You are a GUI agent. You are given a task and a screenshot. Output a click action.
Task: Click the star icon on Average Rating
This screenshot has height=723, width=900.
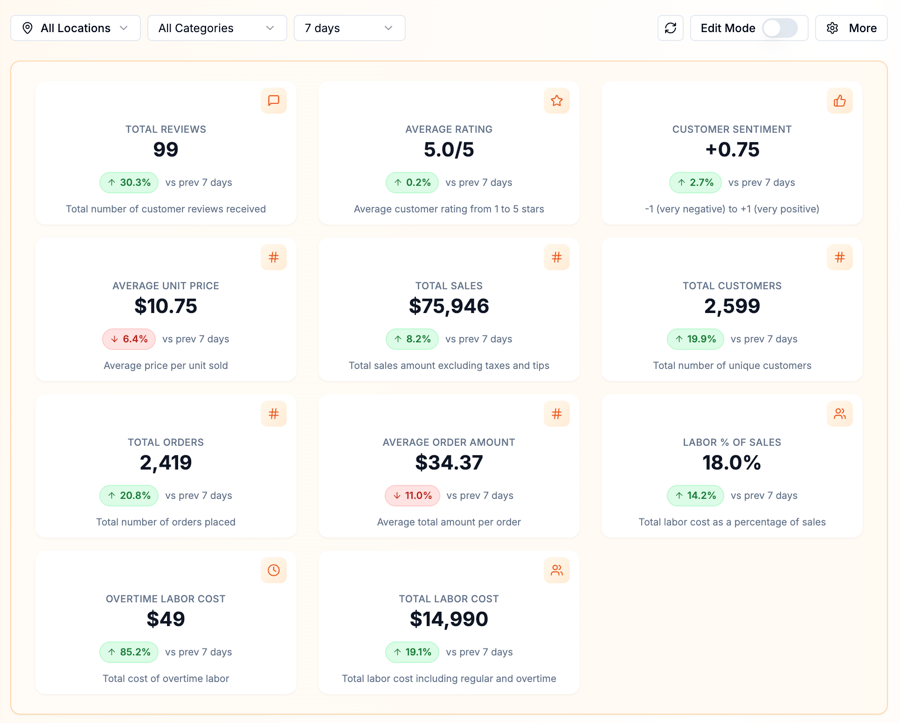[x=557, y=101]
